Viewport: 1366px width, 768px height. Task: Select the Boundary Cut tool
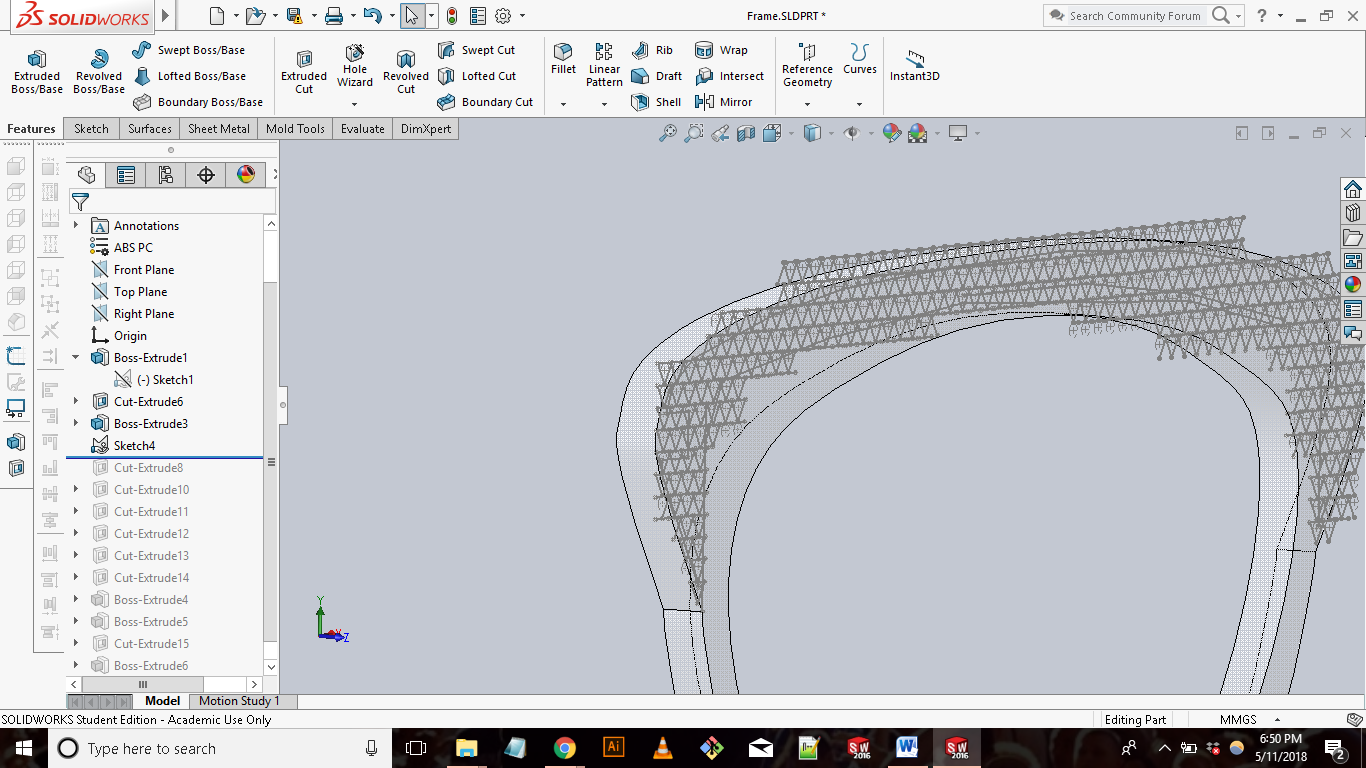coord(485,102)
